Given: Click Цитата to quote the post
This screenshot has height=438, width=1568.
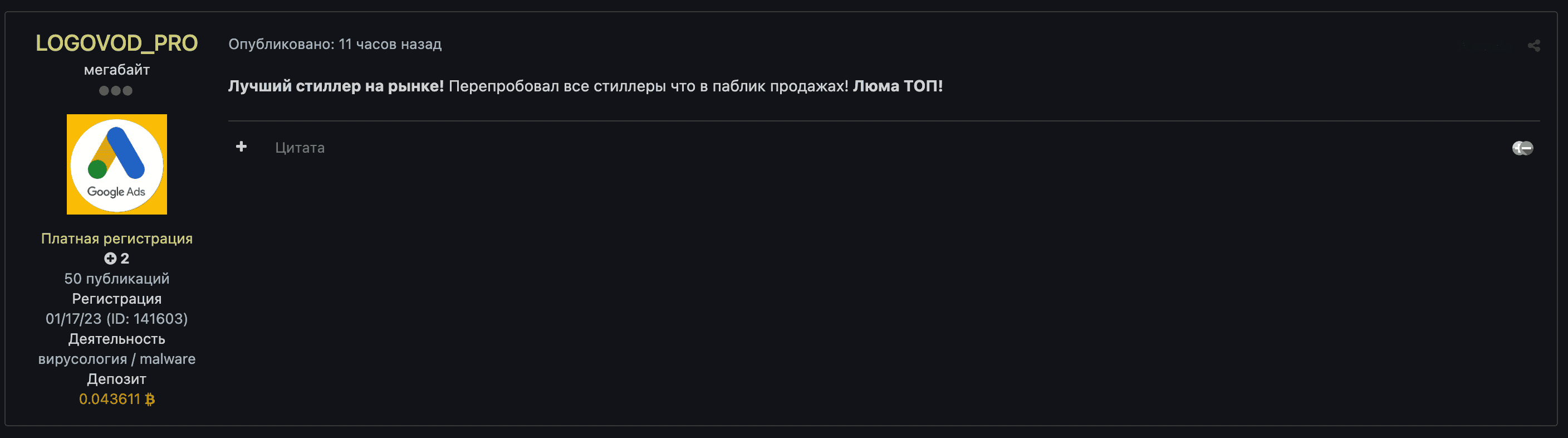Looking at the screenshot, I should pyautogui.click(x=300, y=147).
